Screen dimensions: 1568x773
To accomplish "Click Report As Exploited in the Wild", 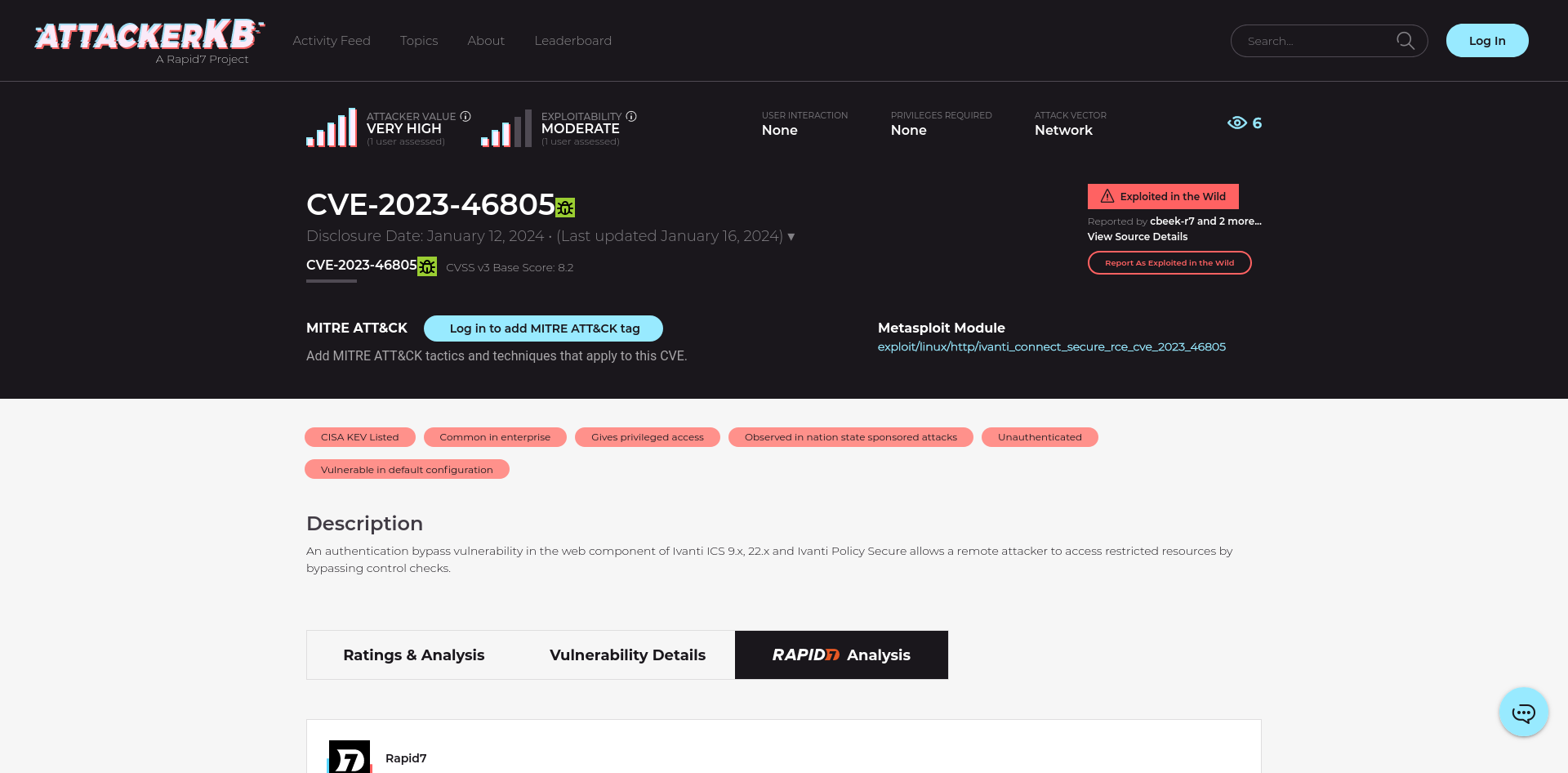I will (x=1169, y=263).
